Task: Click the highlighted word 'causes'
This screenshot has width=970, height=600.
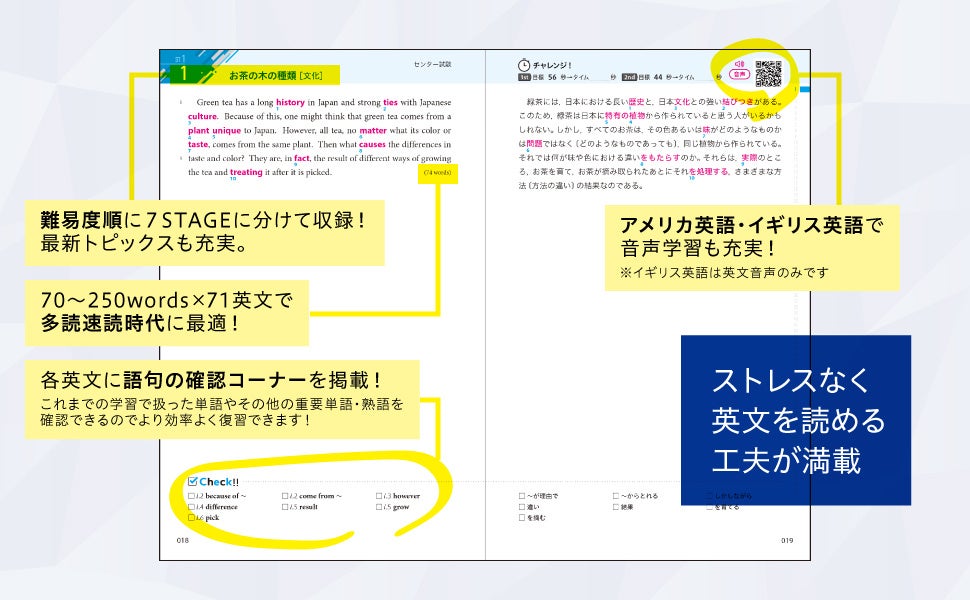Action: click(x=372, y=145)
